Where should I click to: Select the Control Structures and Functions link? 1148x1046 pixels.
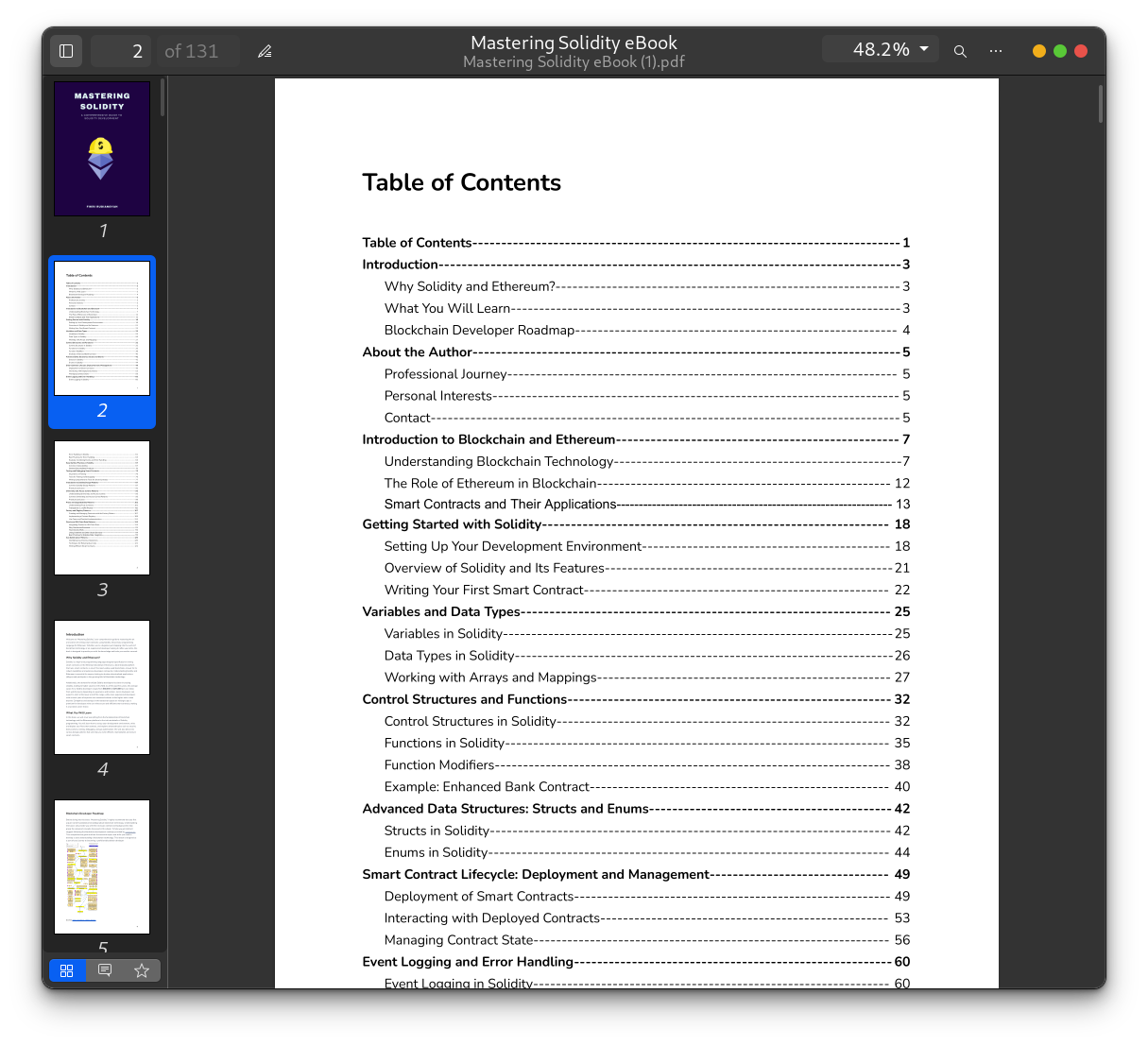tap(465, 699)
